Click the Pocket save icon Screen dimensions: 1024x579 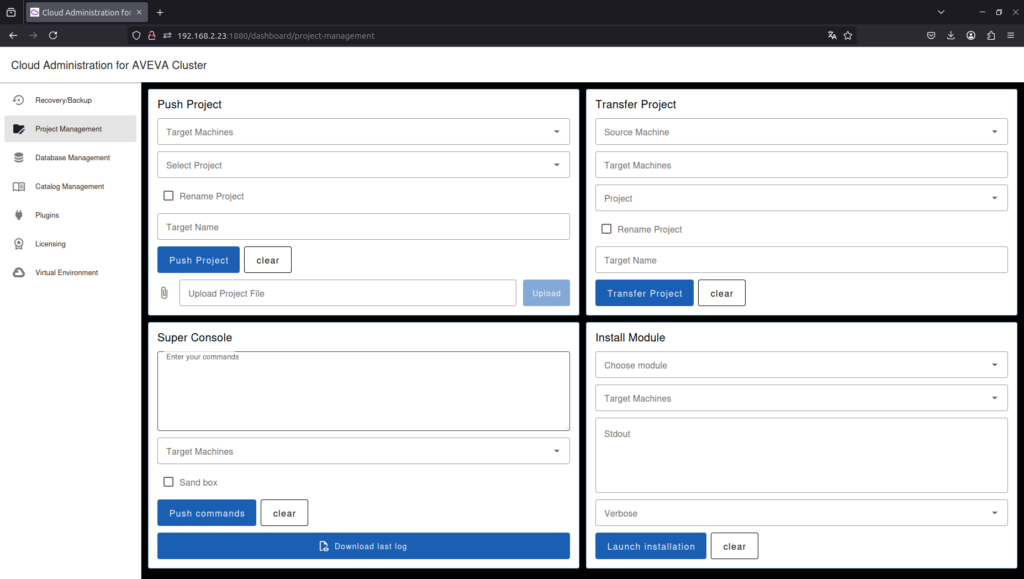[x=931, y=35]
